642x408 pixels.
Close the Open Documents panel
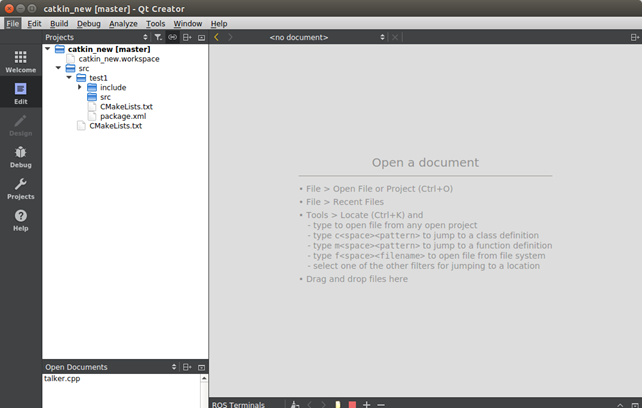tap(201, 367)
